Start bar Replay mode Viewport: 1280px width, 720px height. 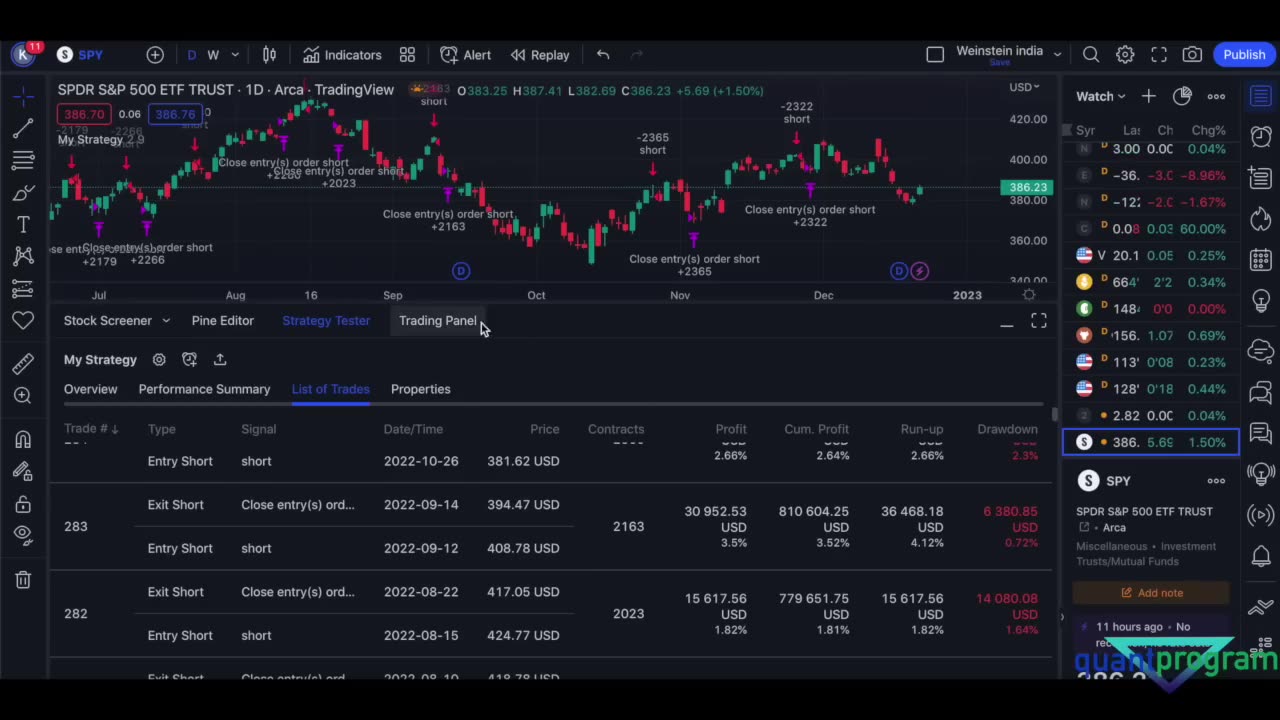click(x=540, y=55)
